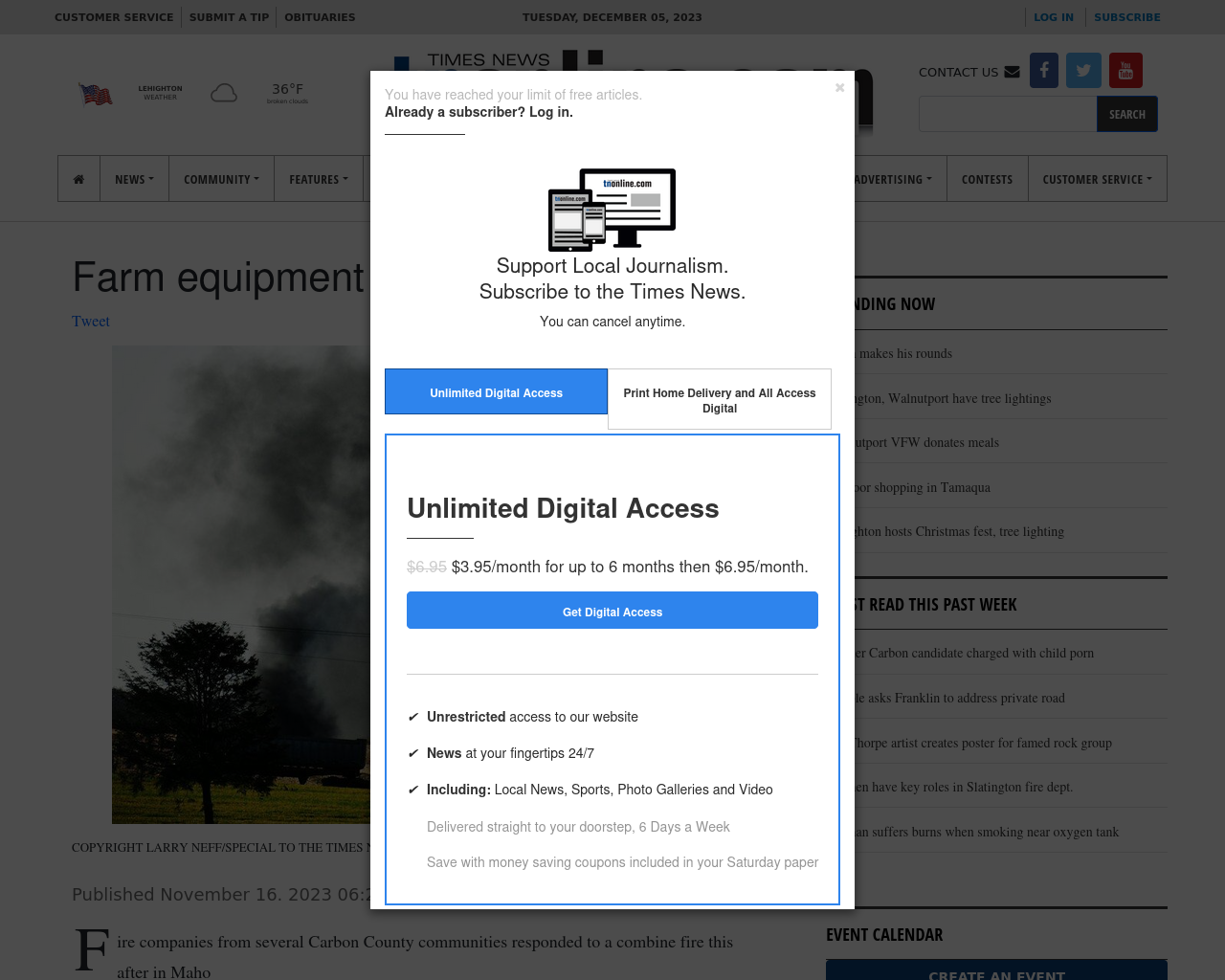Open the Obituaries link
Viewport: 1225px width, 980px height.
point(320,17)
